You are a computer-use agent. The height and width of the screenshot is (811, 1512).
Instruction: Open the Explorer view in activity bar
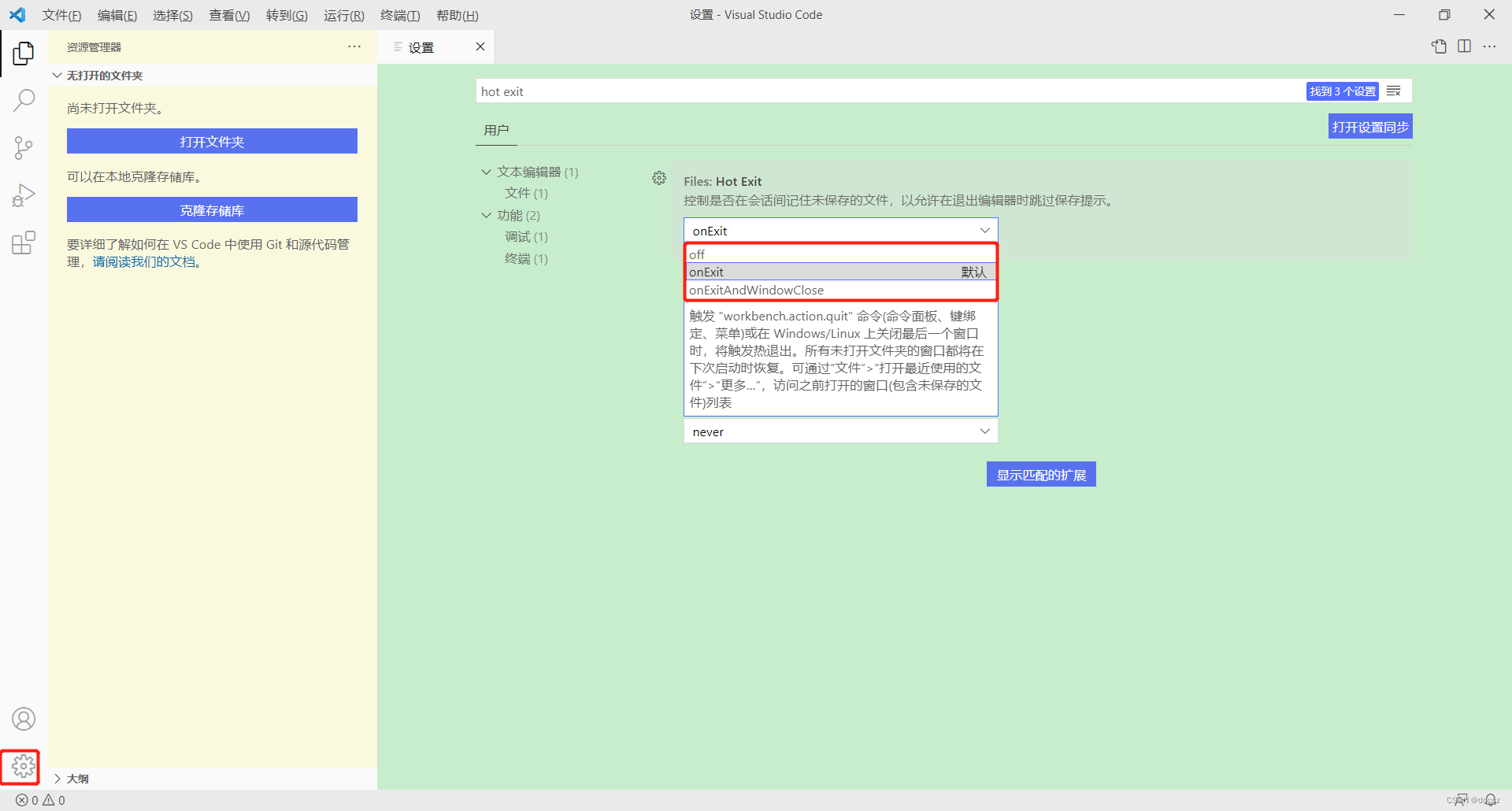click(x=24, y=54)
